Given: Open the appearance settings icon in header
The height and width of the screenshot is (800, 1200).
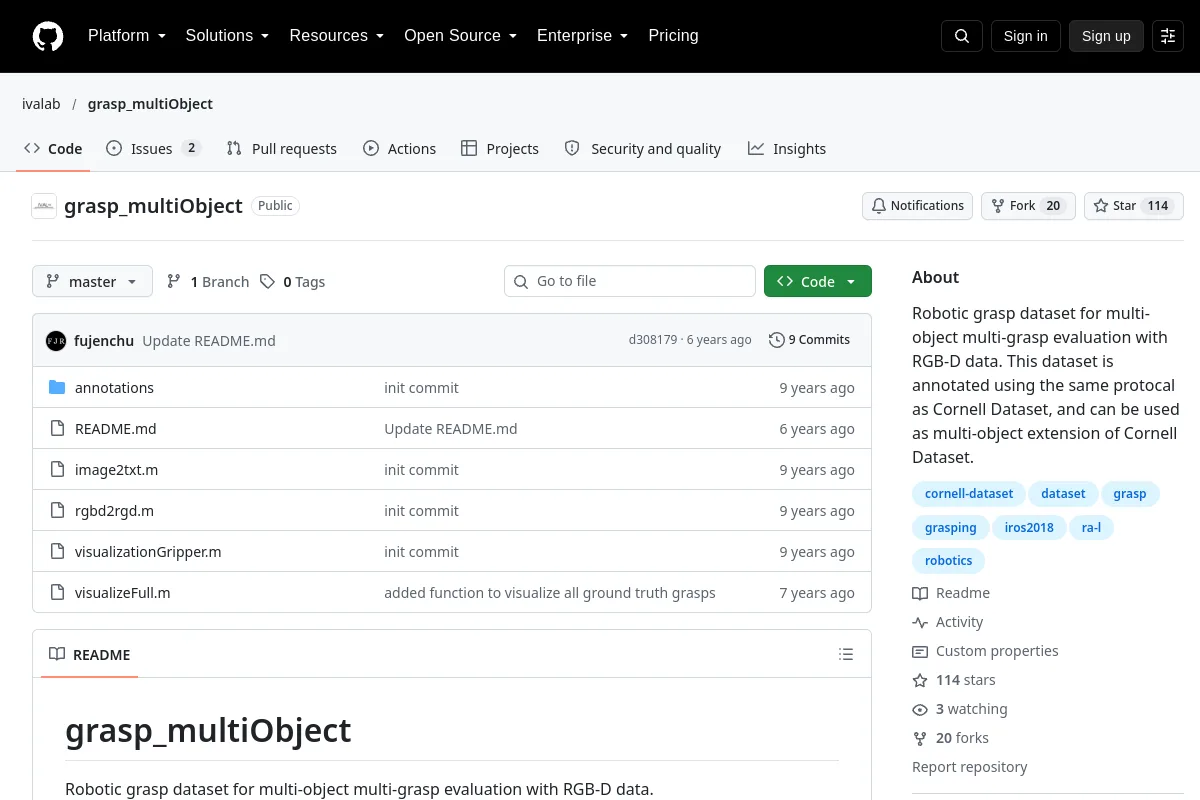Looking at the screenshot, I should [1168, 36].
